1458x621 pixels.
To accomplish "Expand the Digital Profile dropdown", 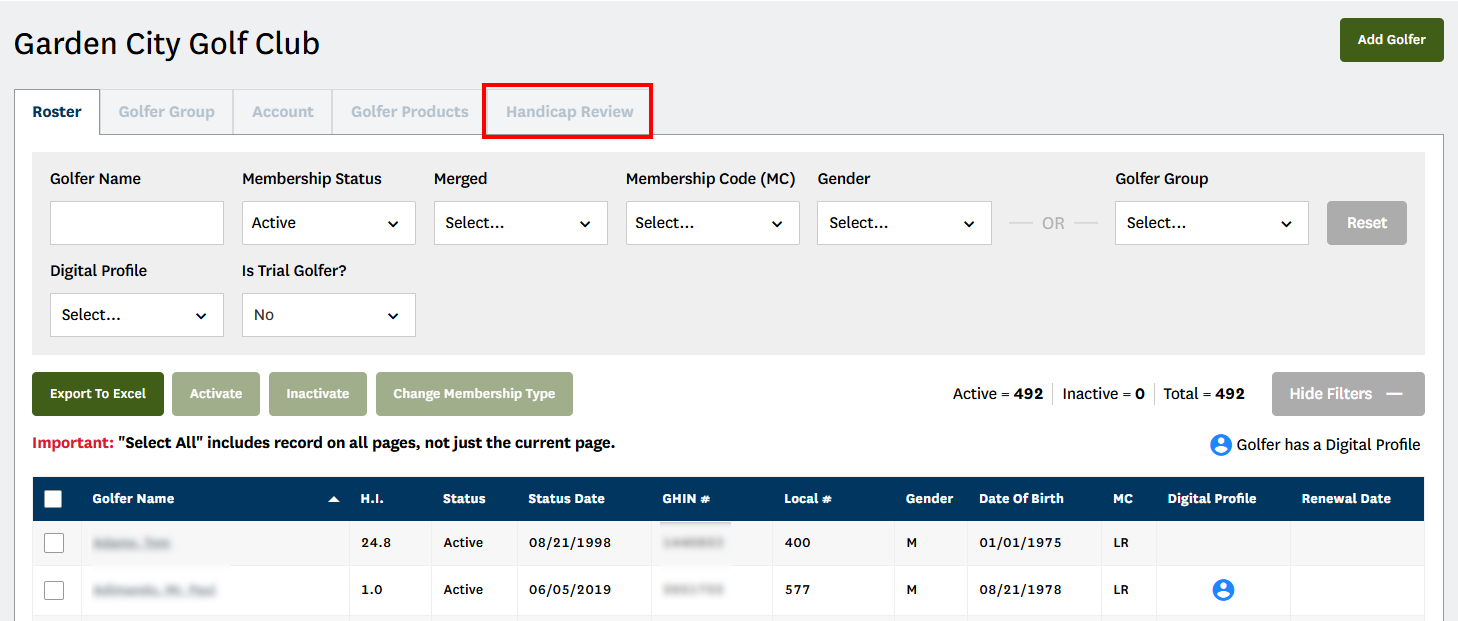I will coord(136,315).
